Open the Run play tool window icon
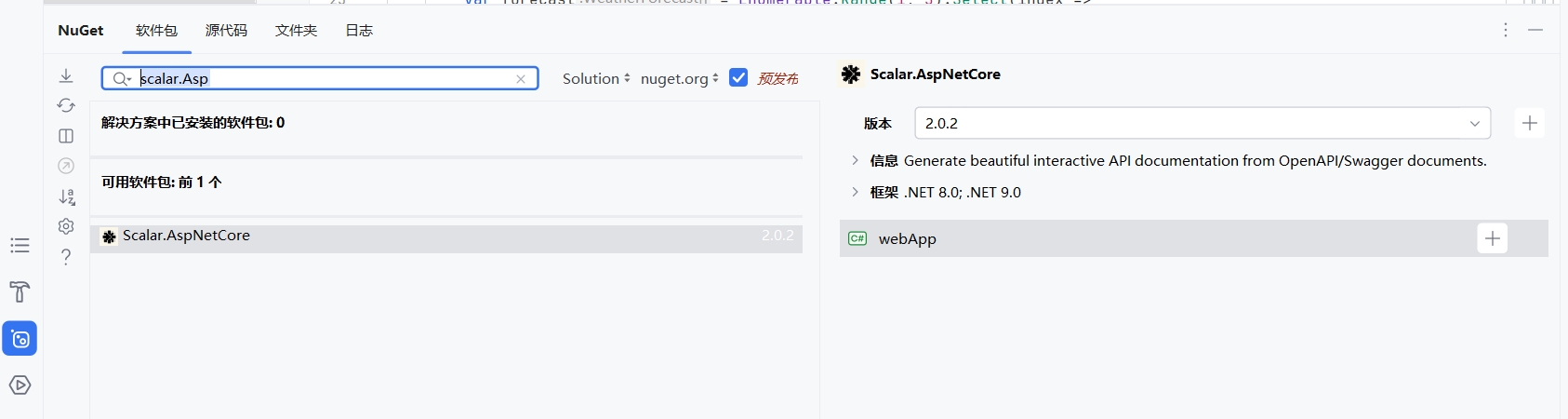This screenshot has height=419, width=1568. pyautogui.click(x=20, y=385)
